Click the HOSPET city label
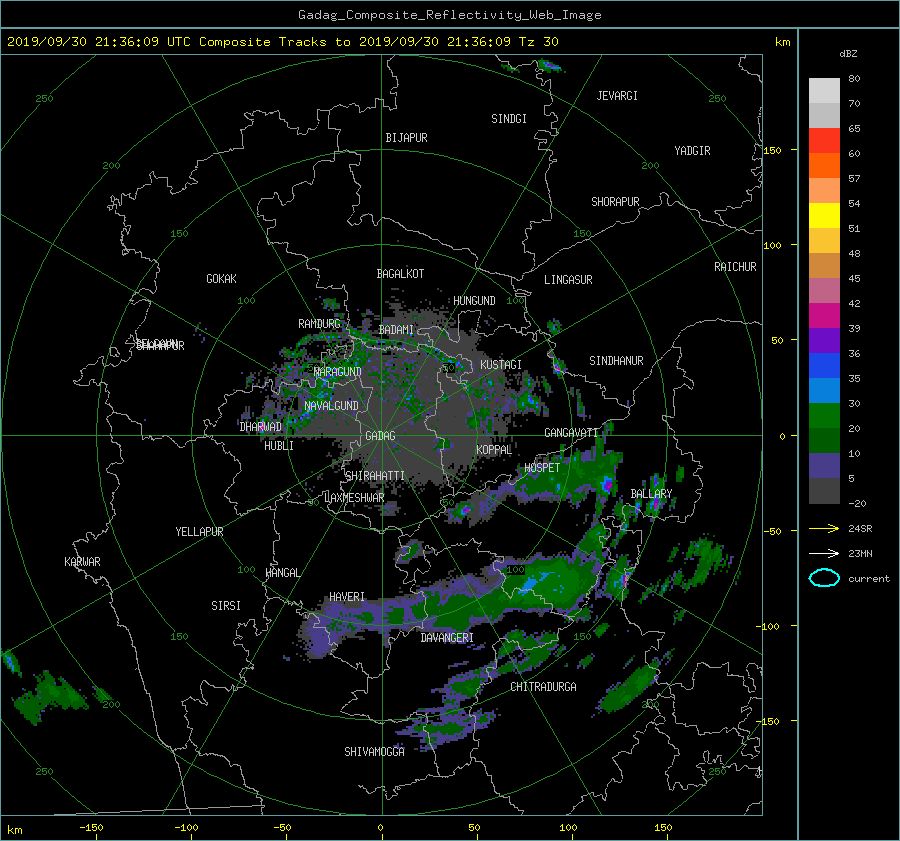 pyautogui.click(x=542, y=468)
